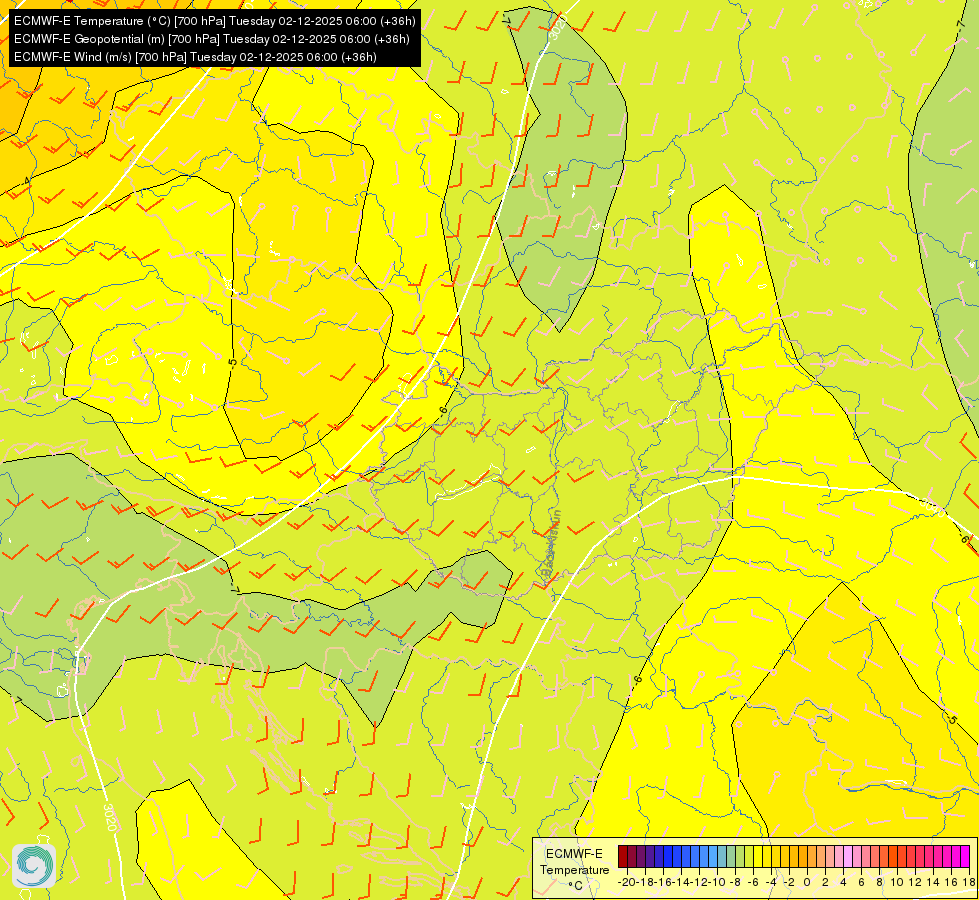Viewport: 979px width, 900px height.
Task: Pick the orange legend swatch above 0
Action: pyautogui.click(x=812, y=856)
